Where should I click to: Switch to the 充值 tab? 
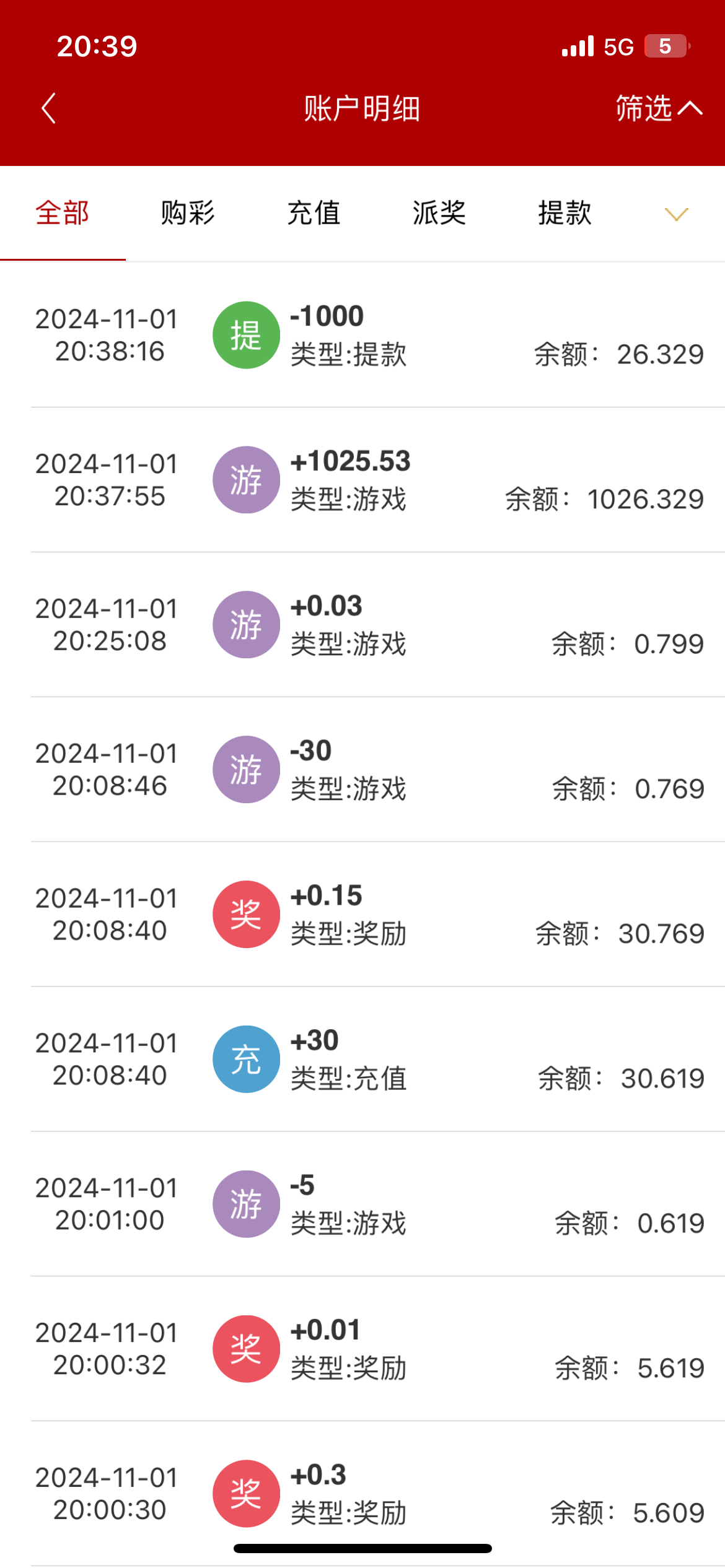point(314,213)
